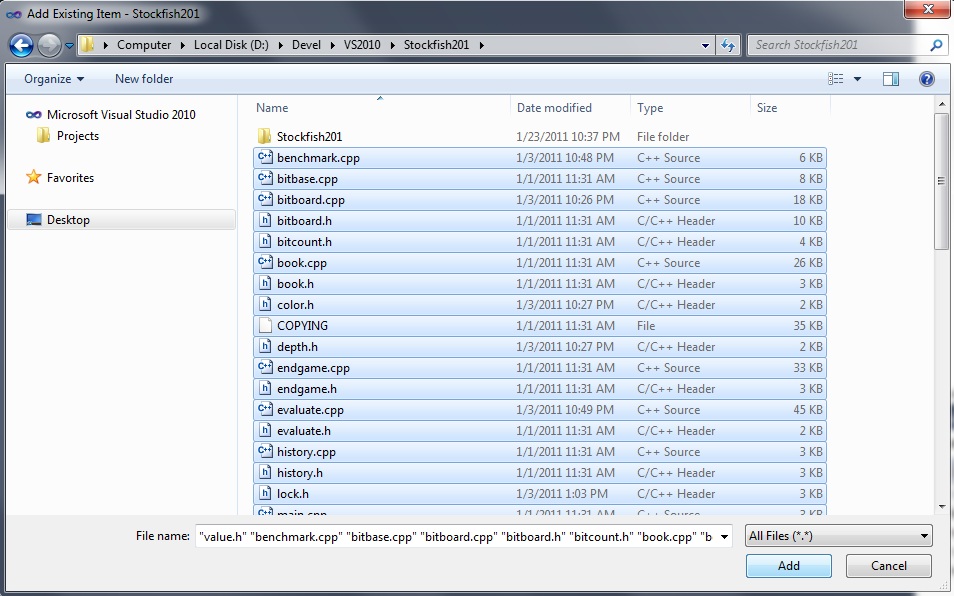
Task: Open the All Files (*.*) filter dropdown
Action: 838,536
